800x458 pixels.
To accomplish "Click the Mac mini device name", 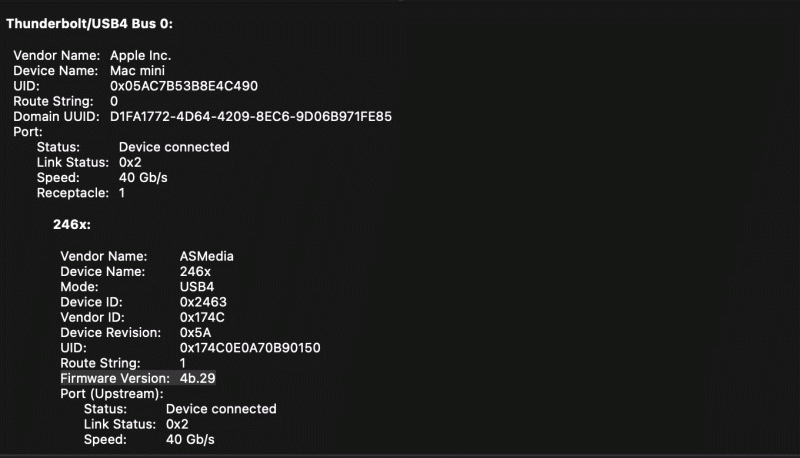I will click(139, 71).
